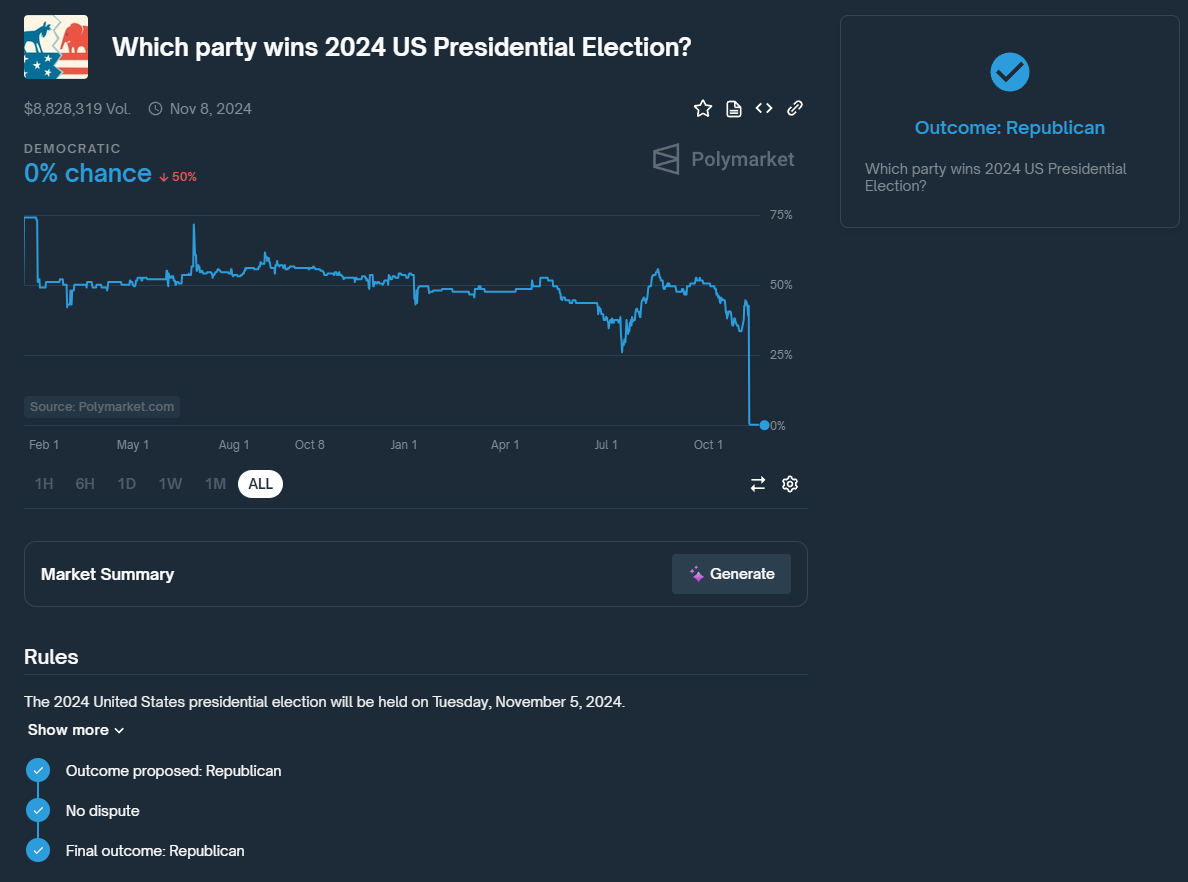Select the 1H time range

pyautogui.click(x=44, y=484)
